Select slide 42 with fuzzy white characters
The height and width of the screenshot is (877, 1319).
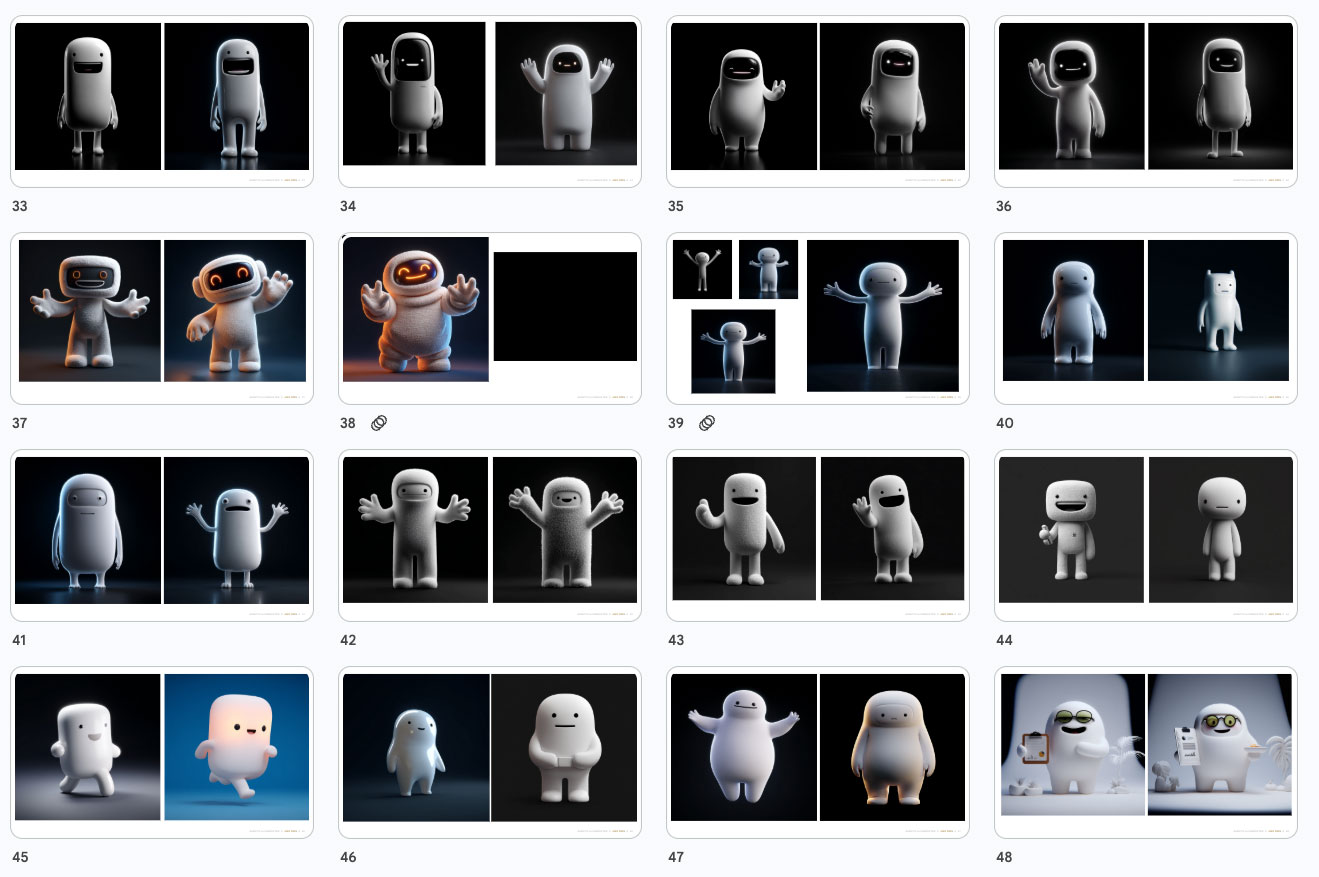pyautogui.click(x=490, y=535)
